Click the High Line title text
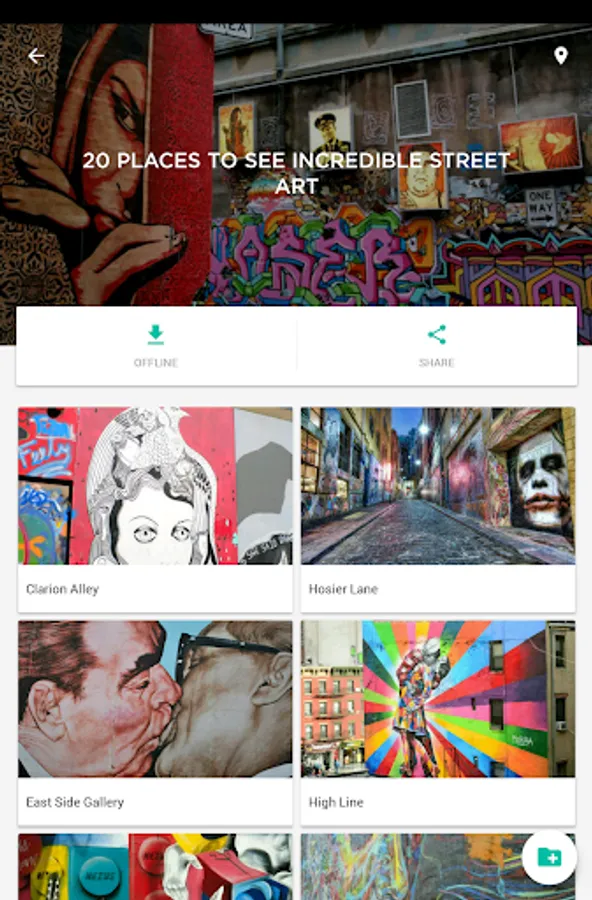 point(336,802)
